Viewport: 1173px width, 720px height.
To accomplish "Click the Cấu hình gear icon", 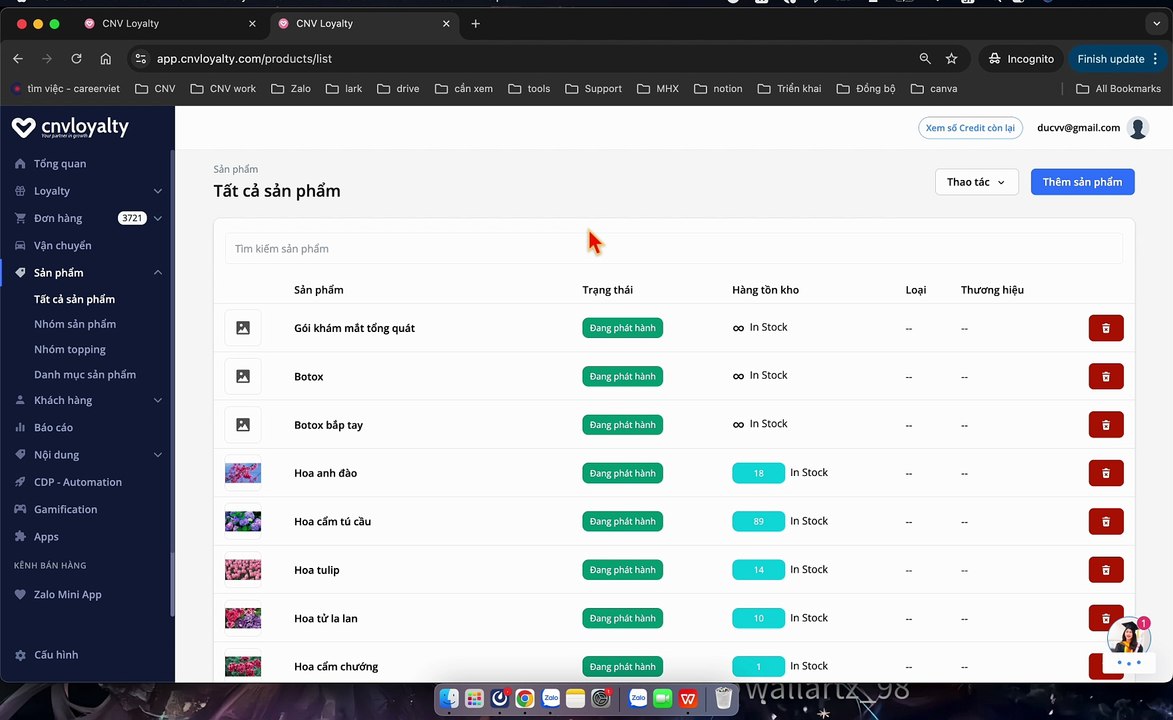I will [x=20, y=655].
